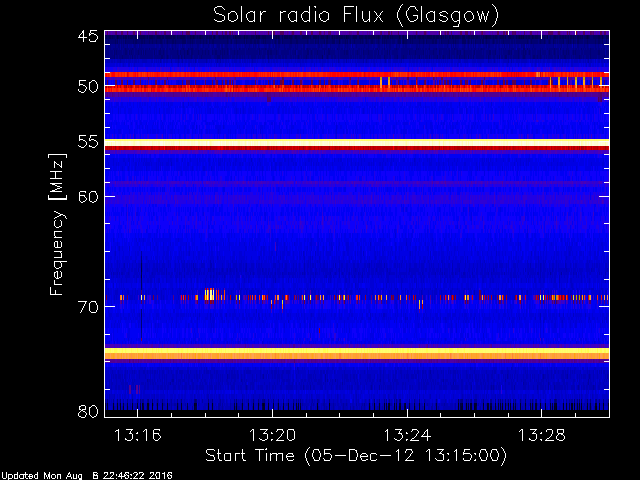Click the '60' frequency tick label
640x480 pixels.
point(88,197)
